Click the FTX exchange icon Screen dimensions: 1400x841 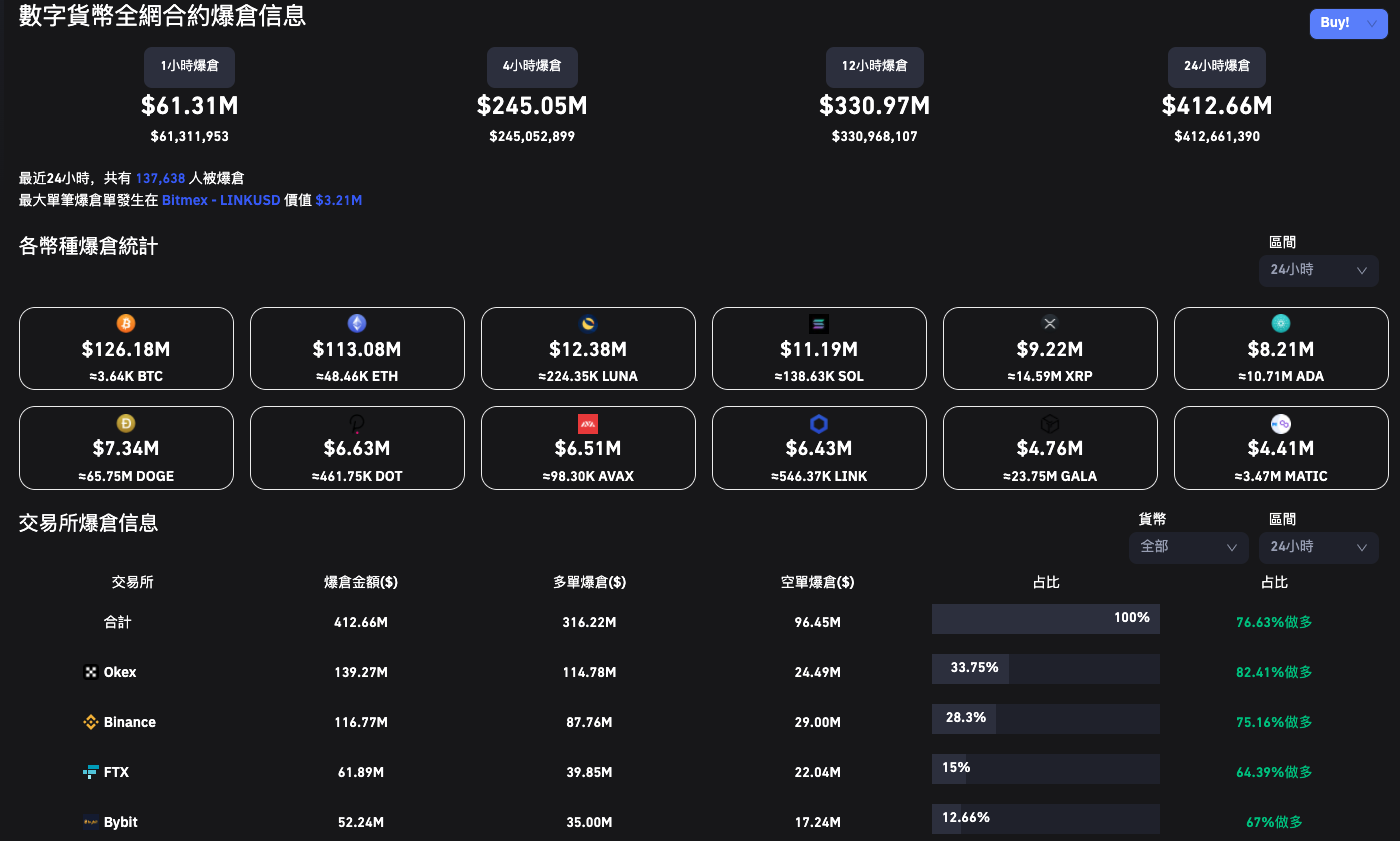[90, 771]
